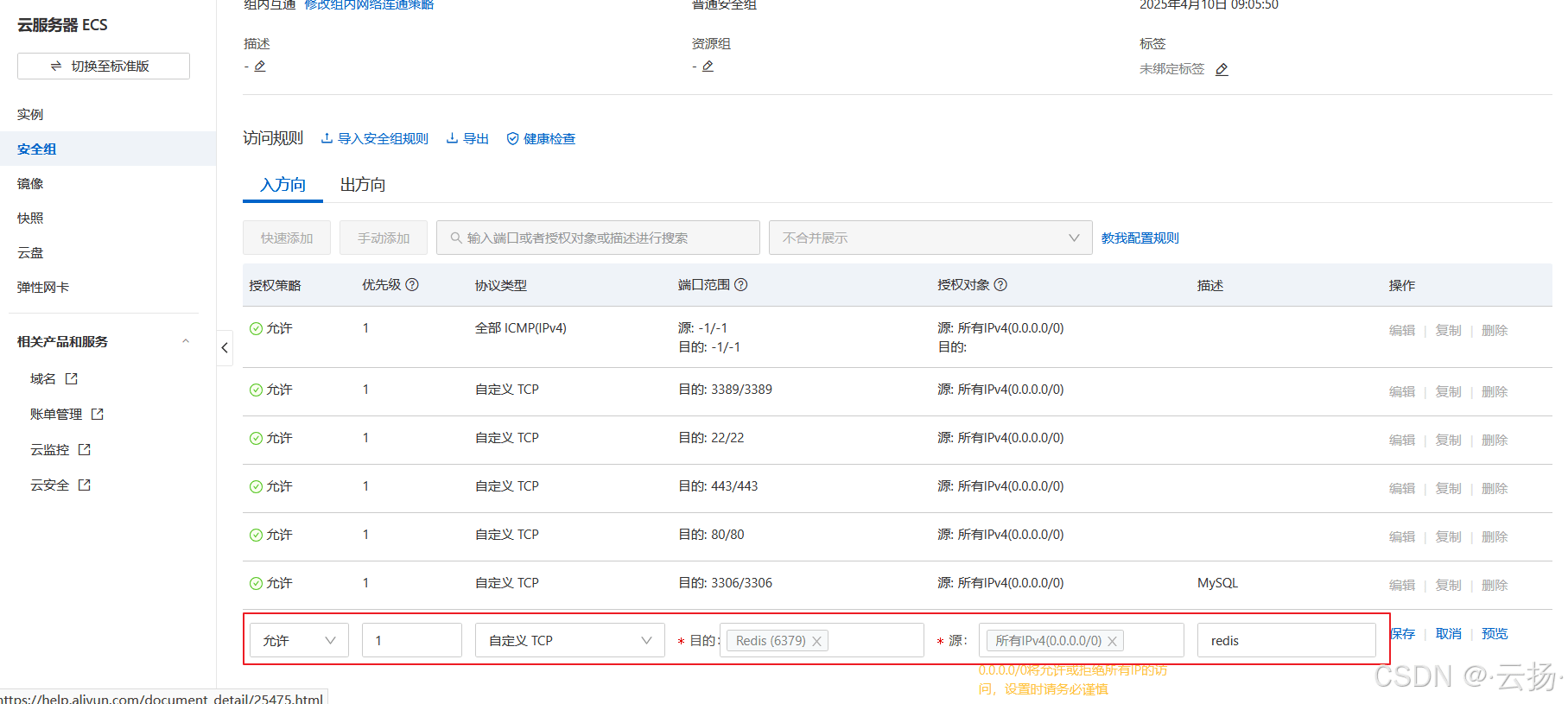Open the 自定义 TCP protocol dropdown
The height and width of the screenshot is (704, 1568).
[569, 641]
